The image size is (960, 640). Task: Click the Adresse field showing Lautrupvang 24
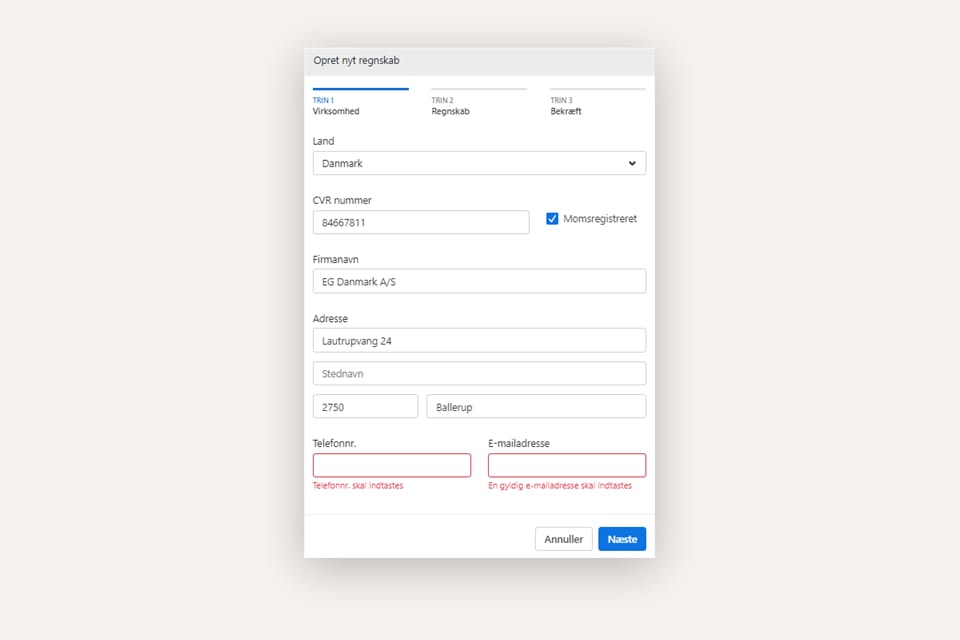[478, 340]
